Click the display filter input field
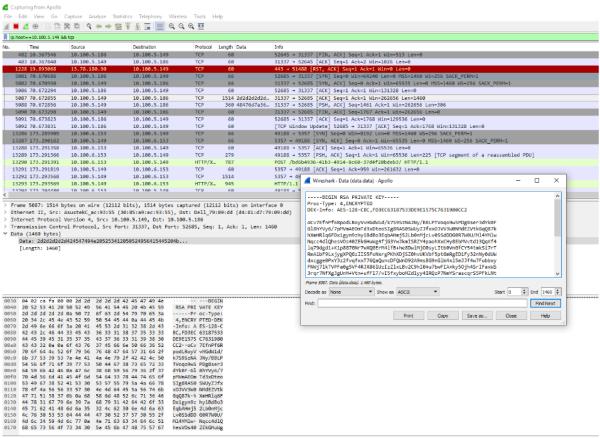 click(x=300, y=37)
